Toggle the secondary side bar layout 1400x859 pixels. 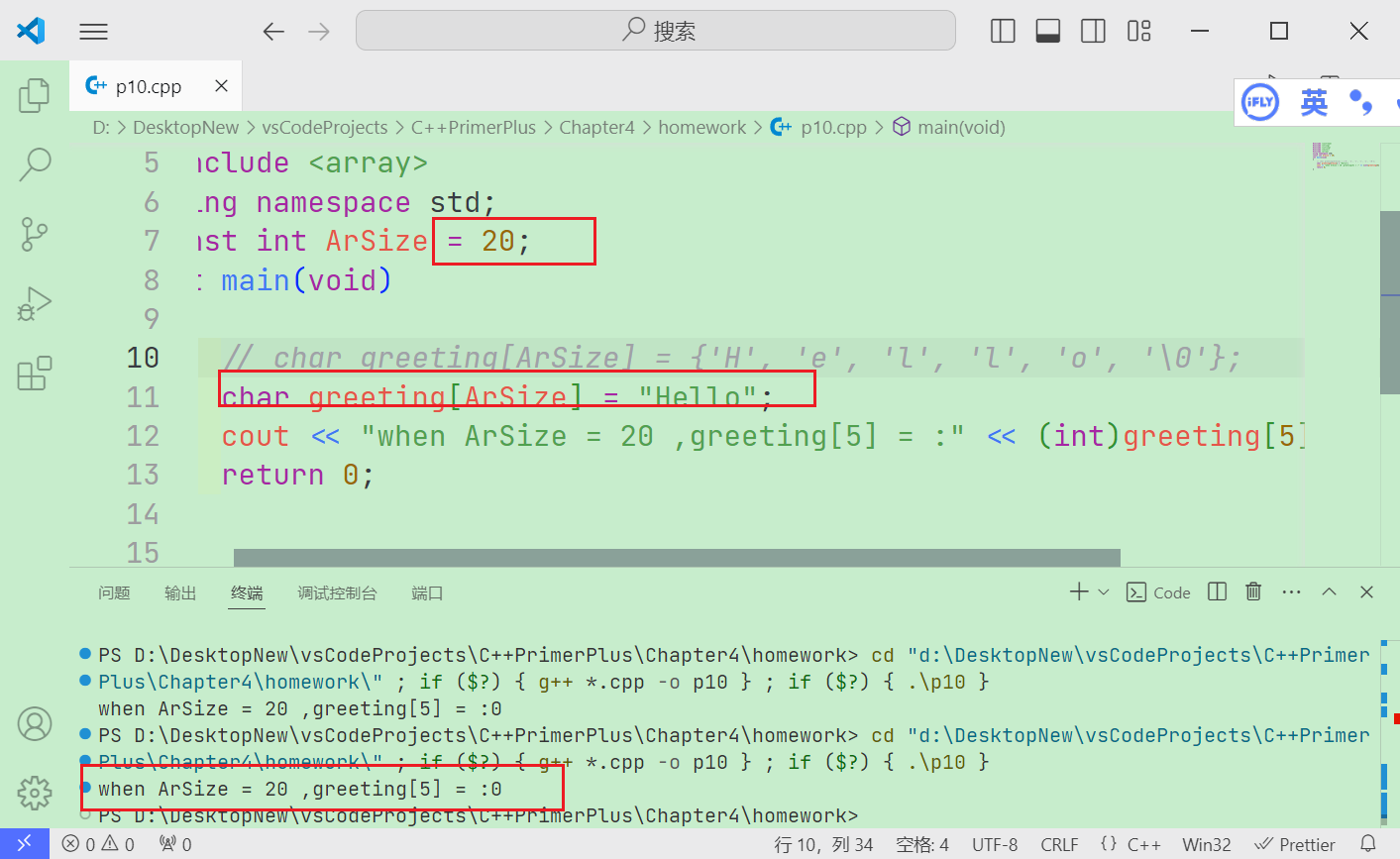pos(1094,32)
